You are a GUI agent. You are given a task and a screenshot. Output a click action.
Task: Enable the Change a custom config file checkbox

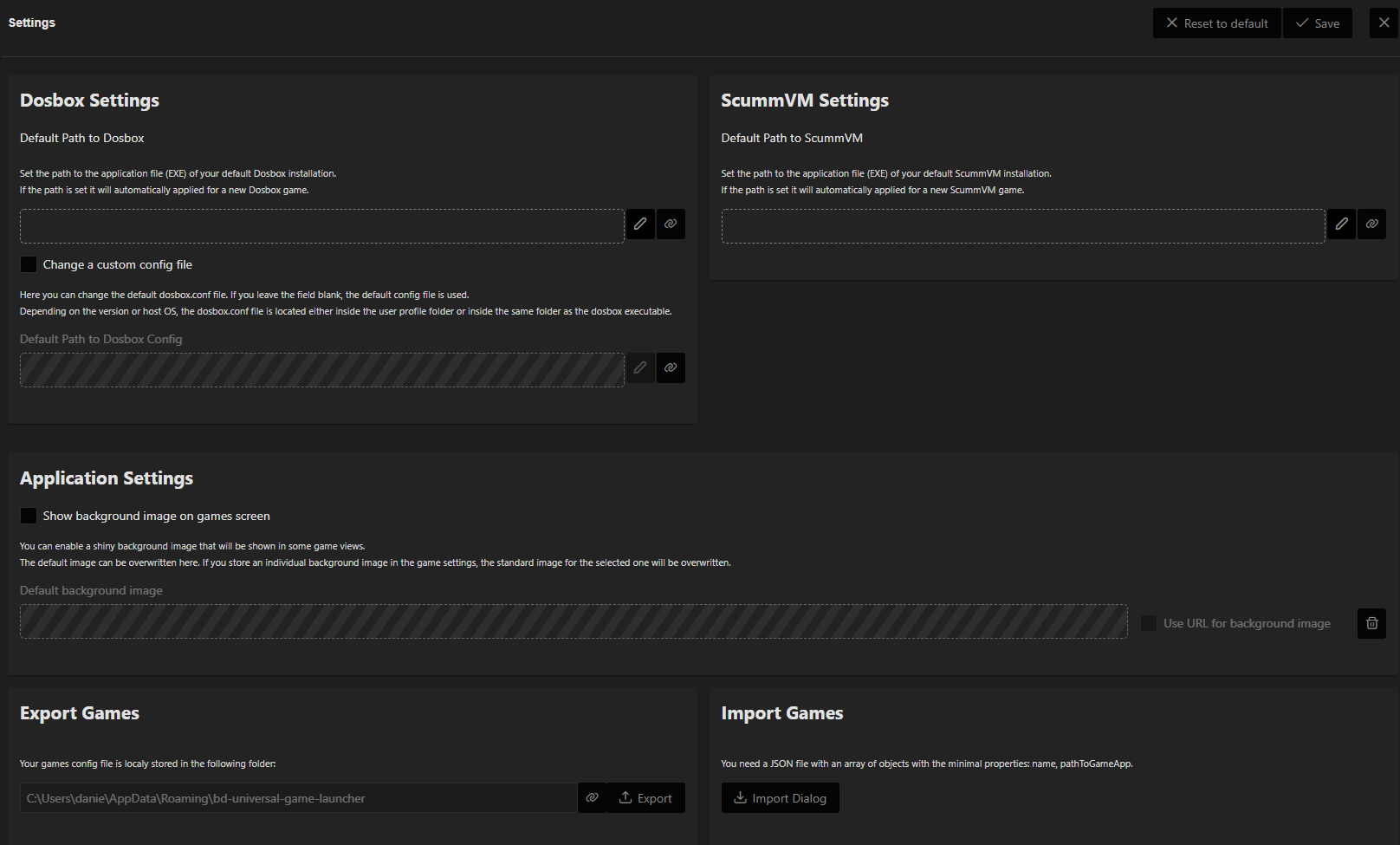(x=29, y=263)
